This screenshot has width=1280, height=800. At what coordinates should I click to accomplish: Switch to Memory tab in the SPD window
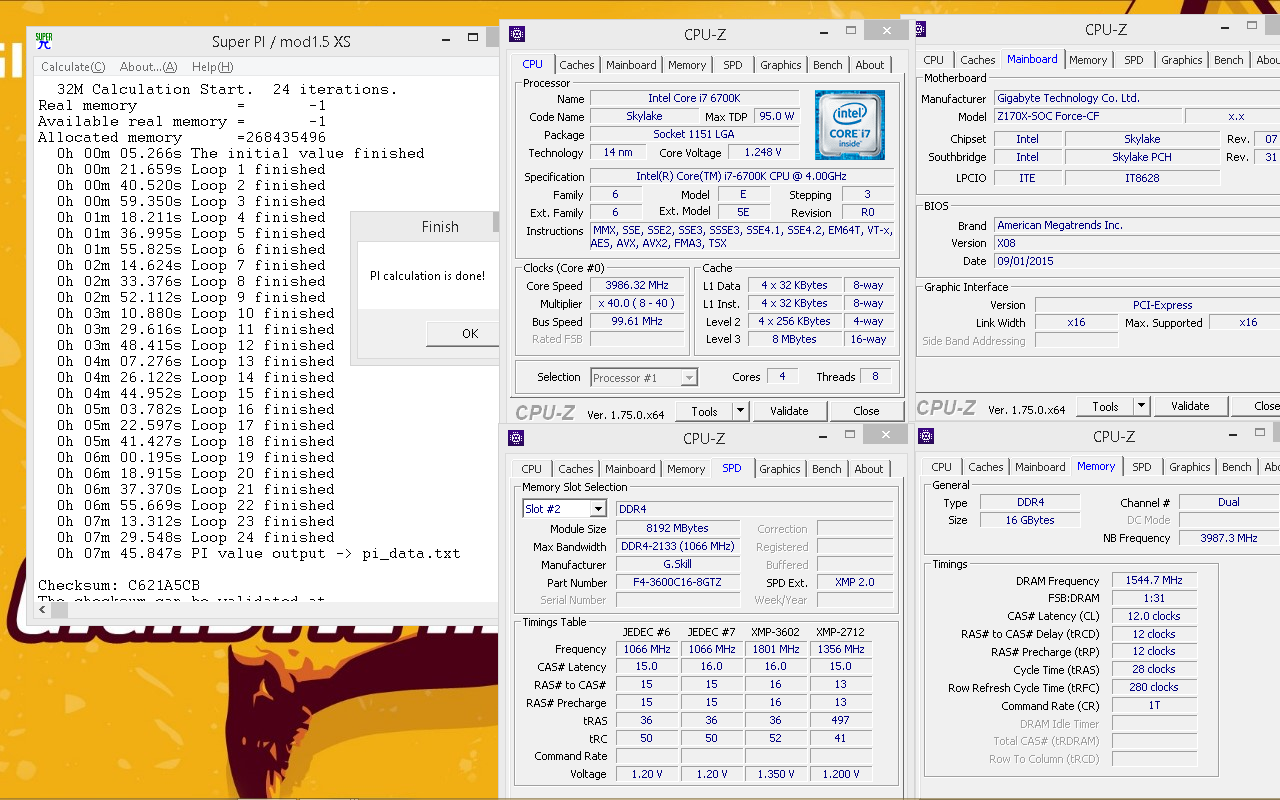pos(686,469)
